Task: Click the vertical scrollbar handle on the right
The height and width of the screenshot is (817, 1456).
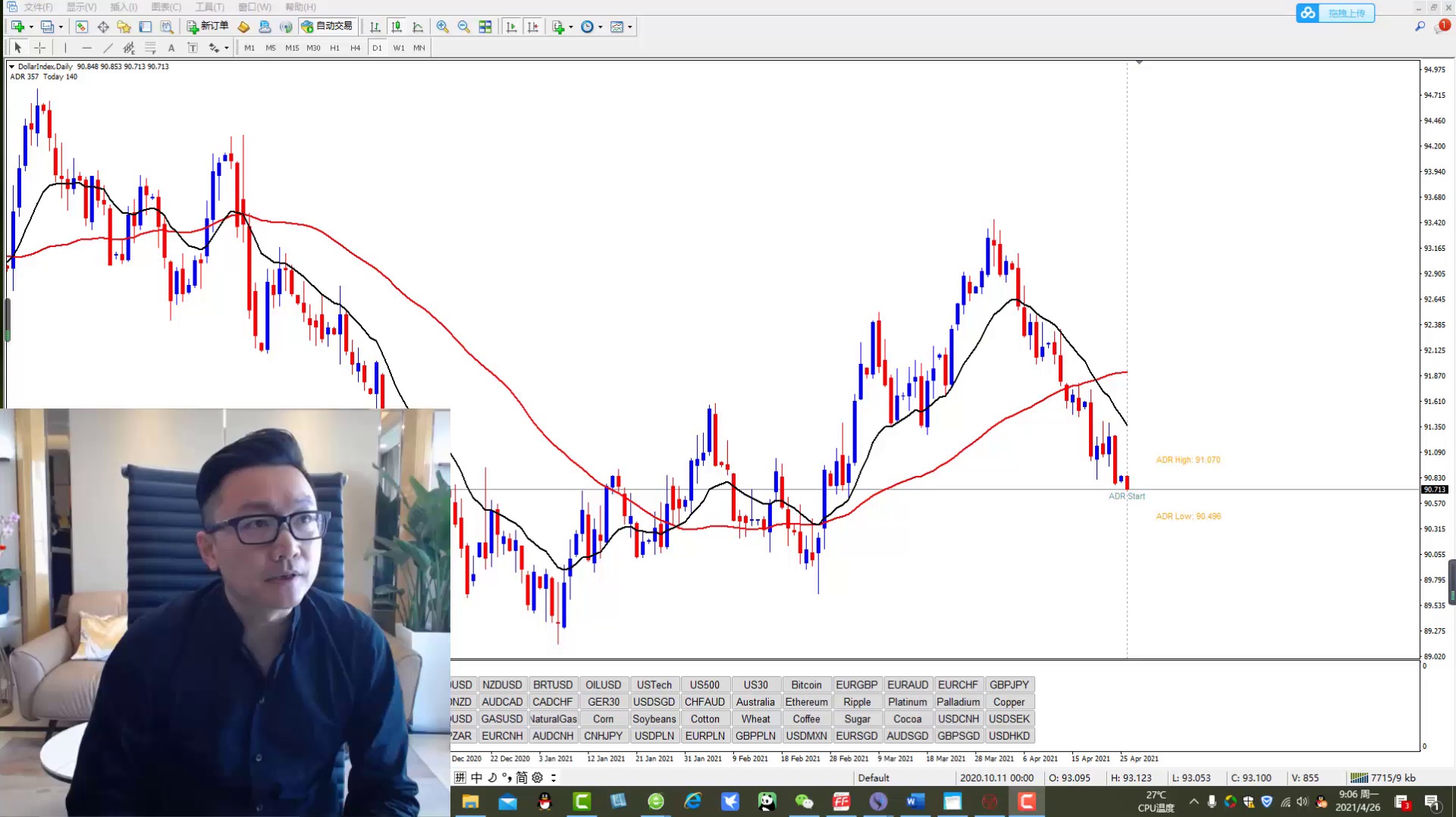Action: (x=1451, y=581)
